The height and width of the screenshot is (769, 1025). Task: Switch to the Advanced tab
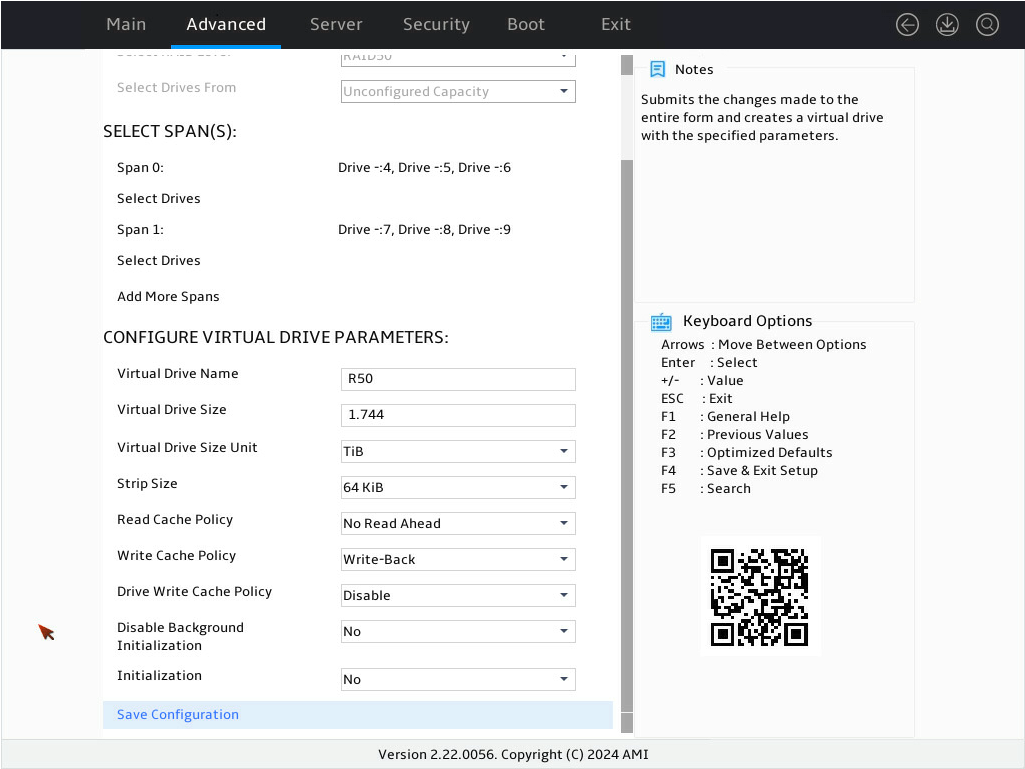(226, 24)
